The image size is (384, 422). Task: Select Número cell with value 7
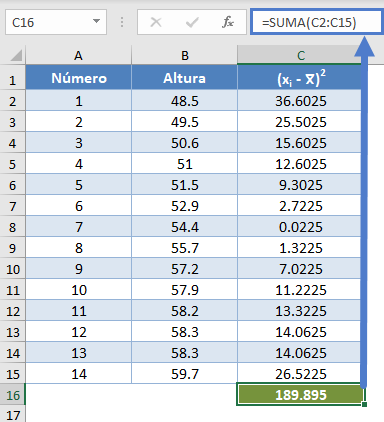[79, 227]
